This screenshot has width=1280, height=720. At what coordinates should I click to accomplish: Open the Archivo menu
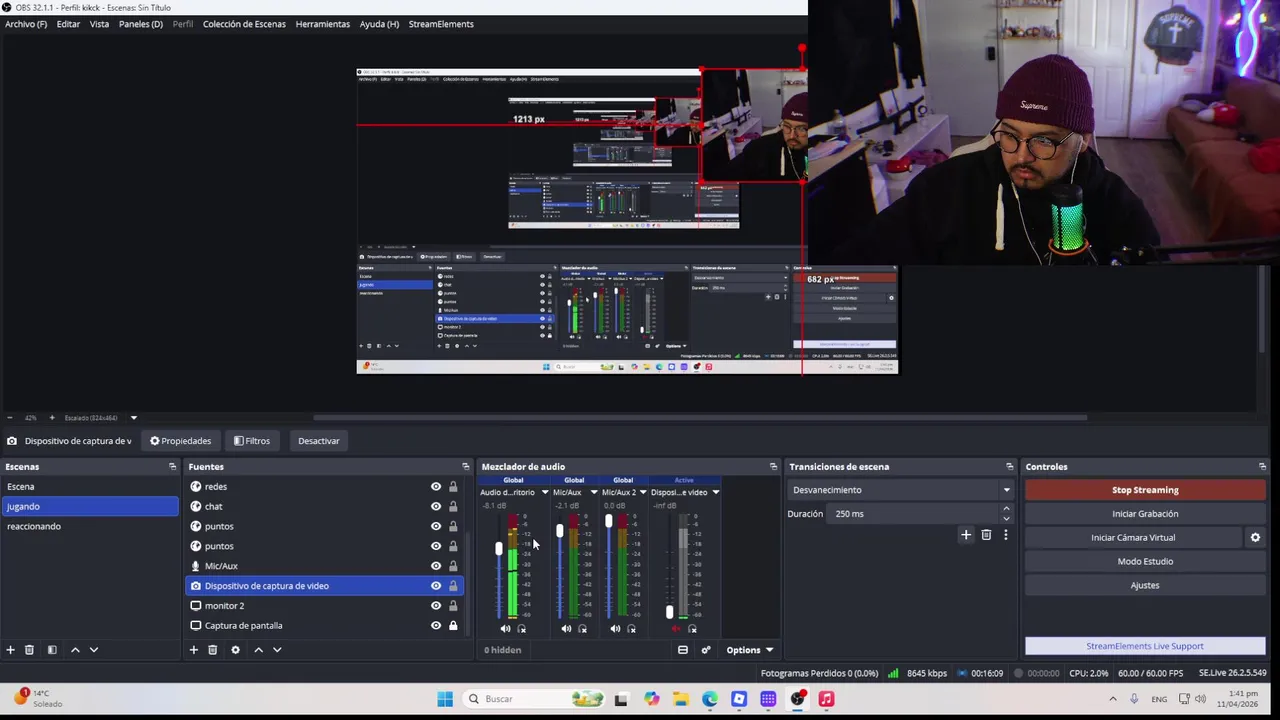(x=26, y=24)
